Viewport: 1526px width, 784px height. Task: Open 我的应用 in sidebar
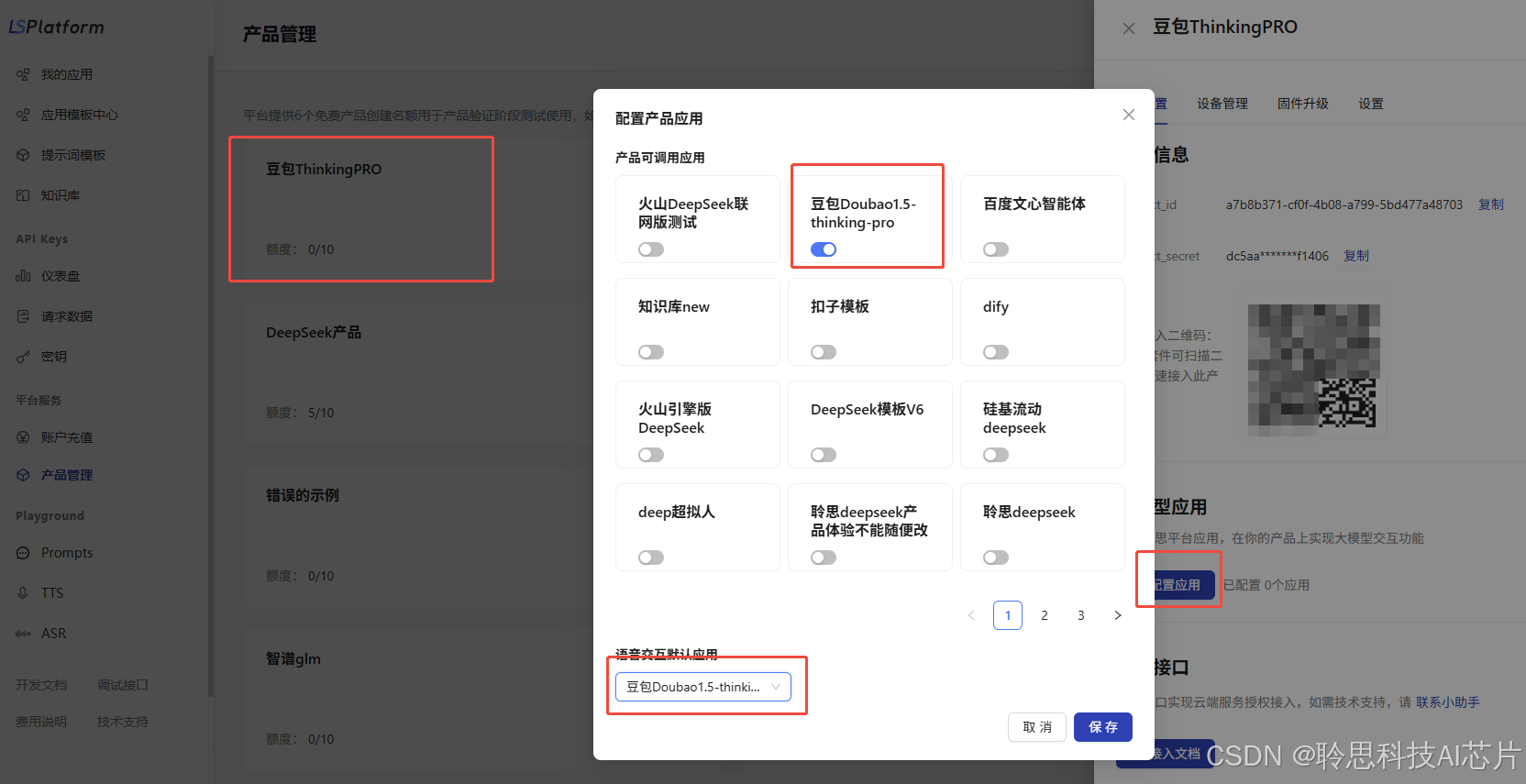pyautogui.click(x=67, y=74)
